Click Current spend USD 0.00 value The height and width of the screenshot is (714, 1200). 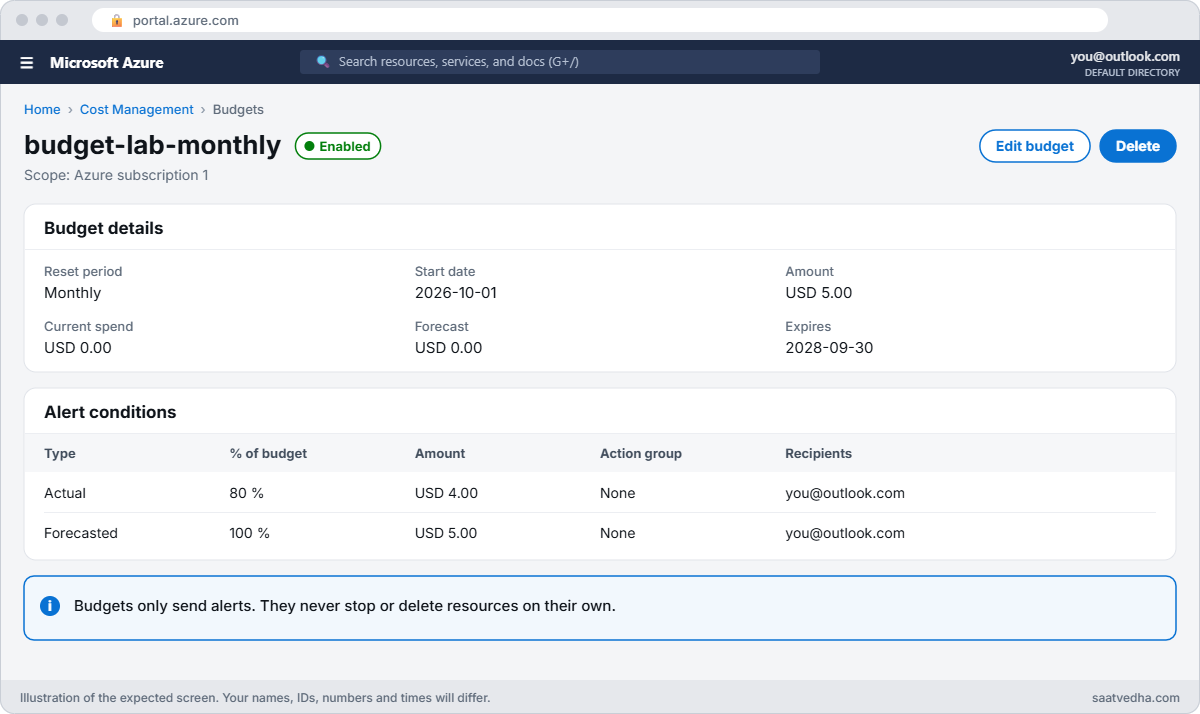(78, 348)
